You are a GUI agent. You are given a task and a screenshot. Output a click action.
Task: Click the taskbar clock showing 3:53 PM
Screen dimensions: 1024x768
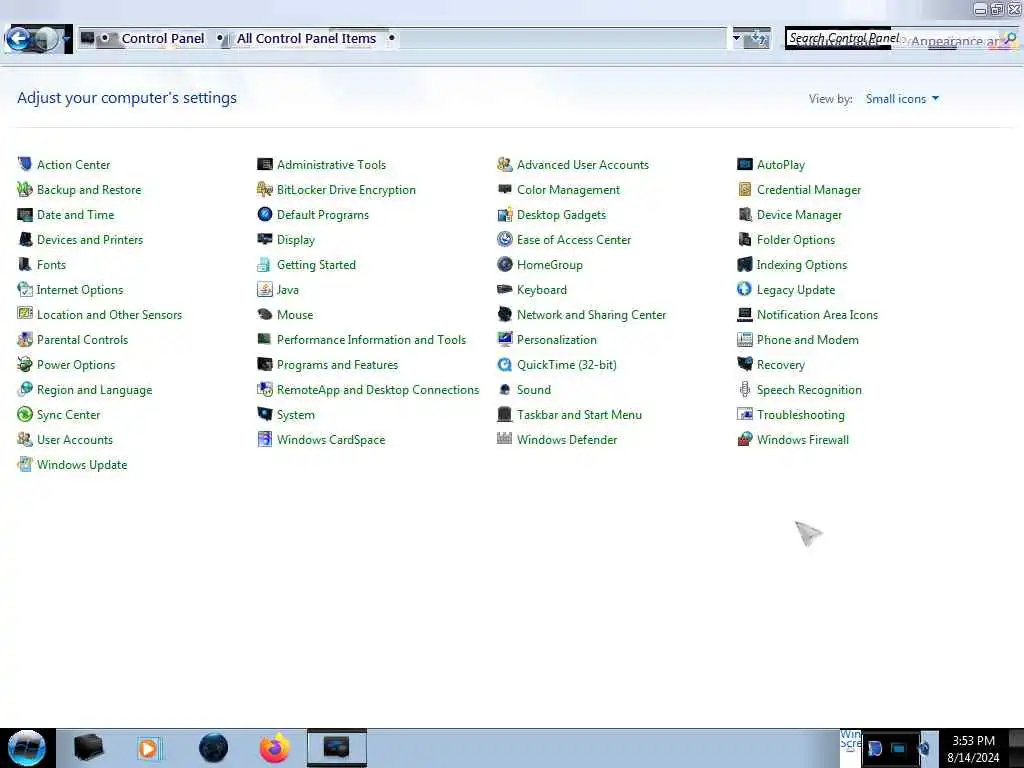[973, 748]
